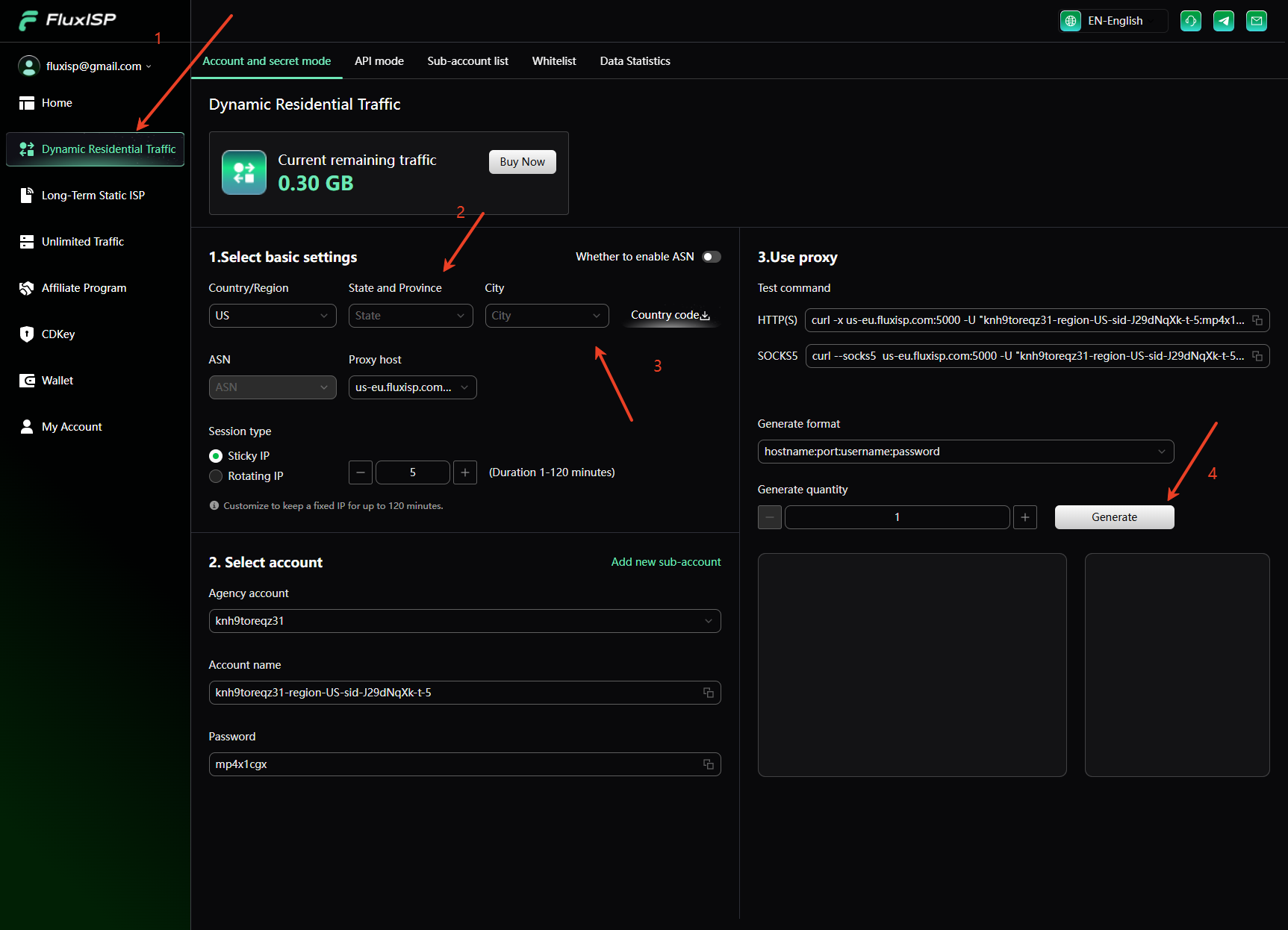Click the Unlimited Traffic sidebar icon

27,242
